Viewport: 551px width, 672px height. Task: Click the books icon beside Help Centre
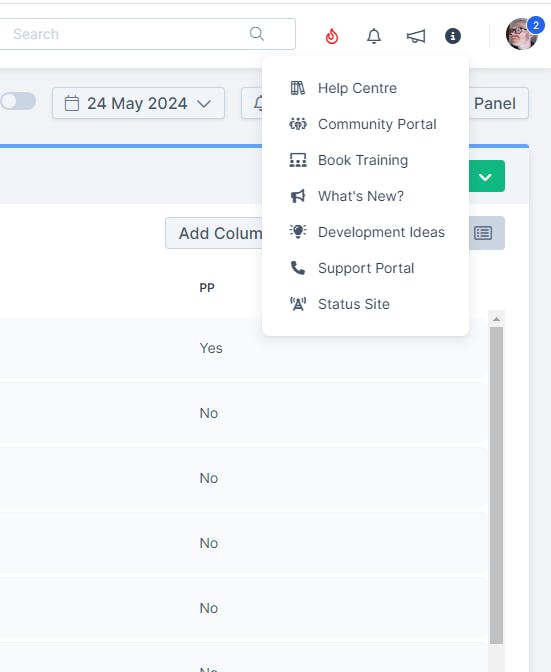pyautogui.click(x=297, y=88)
